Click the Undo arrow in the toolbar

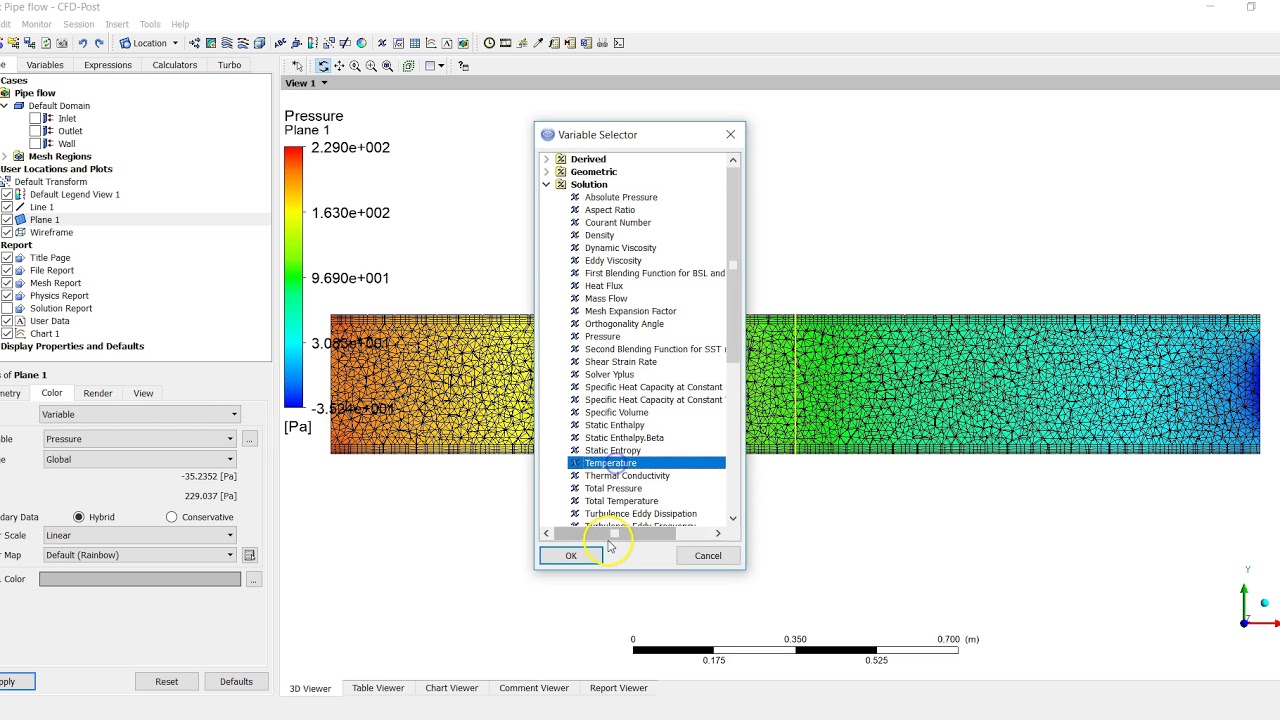83,43
